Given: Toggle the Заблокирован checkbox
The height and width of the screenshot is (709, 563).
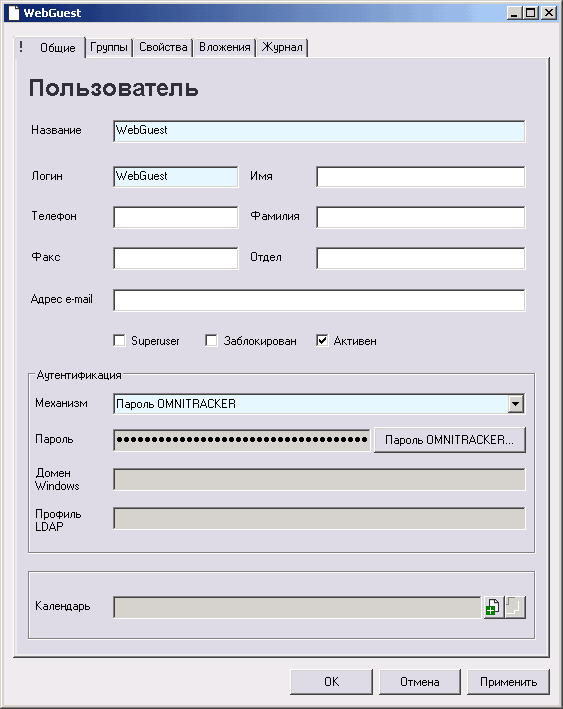Looking at the screenshot, I should tap(211, 340).
